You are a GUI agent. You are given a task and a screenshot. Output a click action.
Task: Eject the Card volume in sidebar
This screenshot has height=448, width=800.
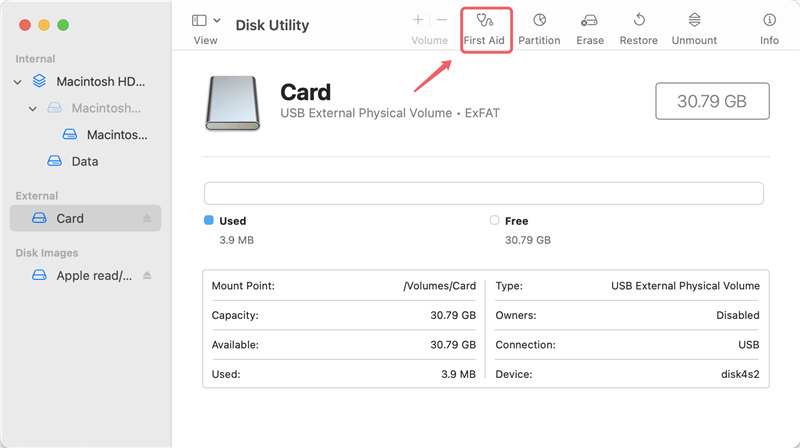click(147, 218)
